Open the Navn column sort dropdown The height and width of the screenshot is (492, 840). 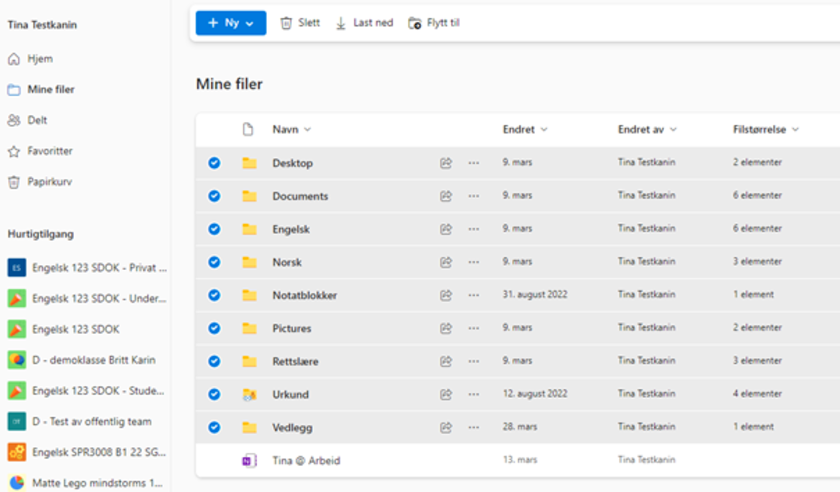pyautogui.click(x=292, y=130)
